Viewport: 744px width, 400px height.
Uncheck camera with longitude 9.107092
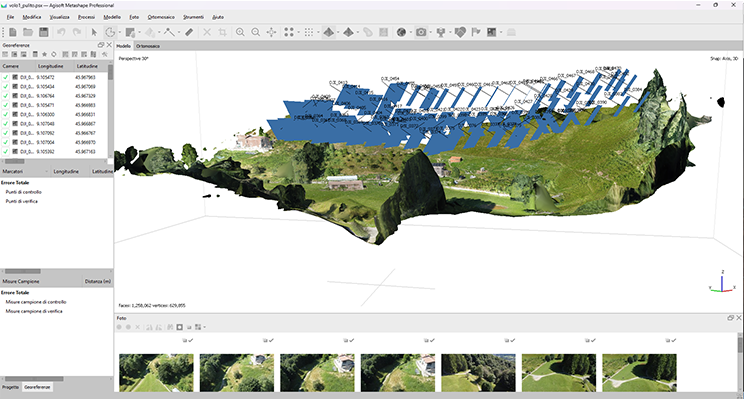tap(6, 133)
